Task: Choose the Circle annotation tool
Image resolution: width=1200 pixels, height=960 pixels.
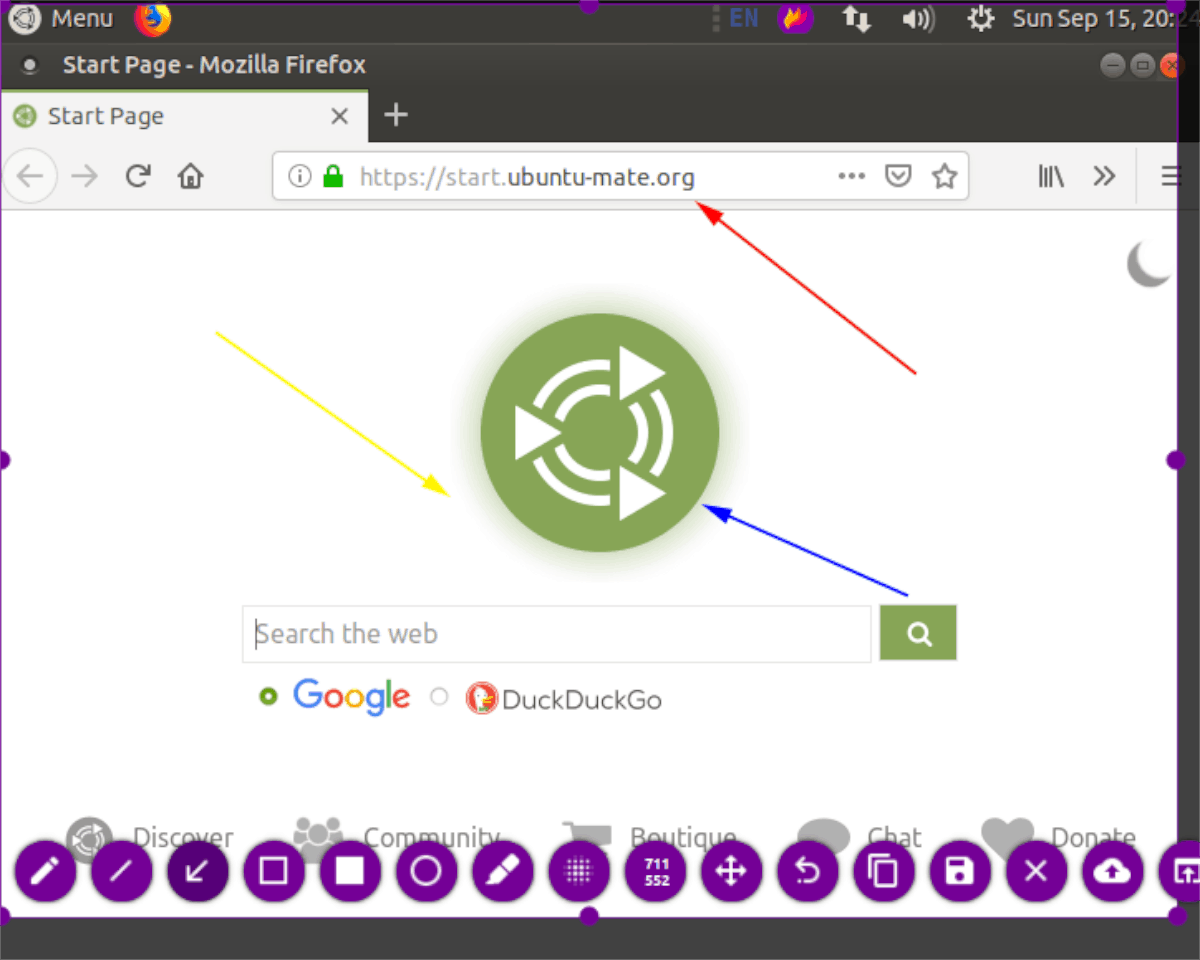Action: tap(425, 871)
